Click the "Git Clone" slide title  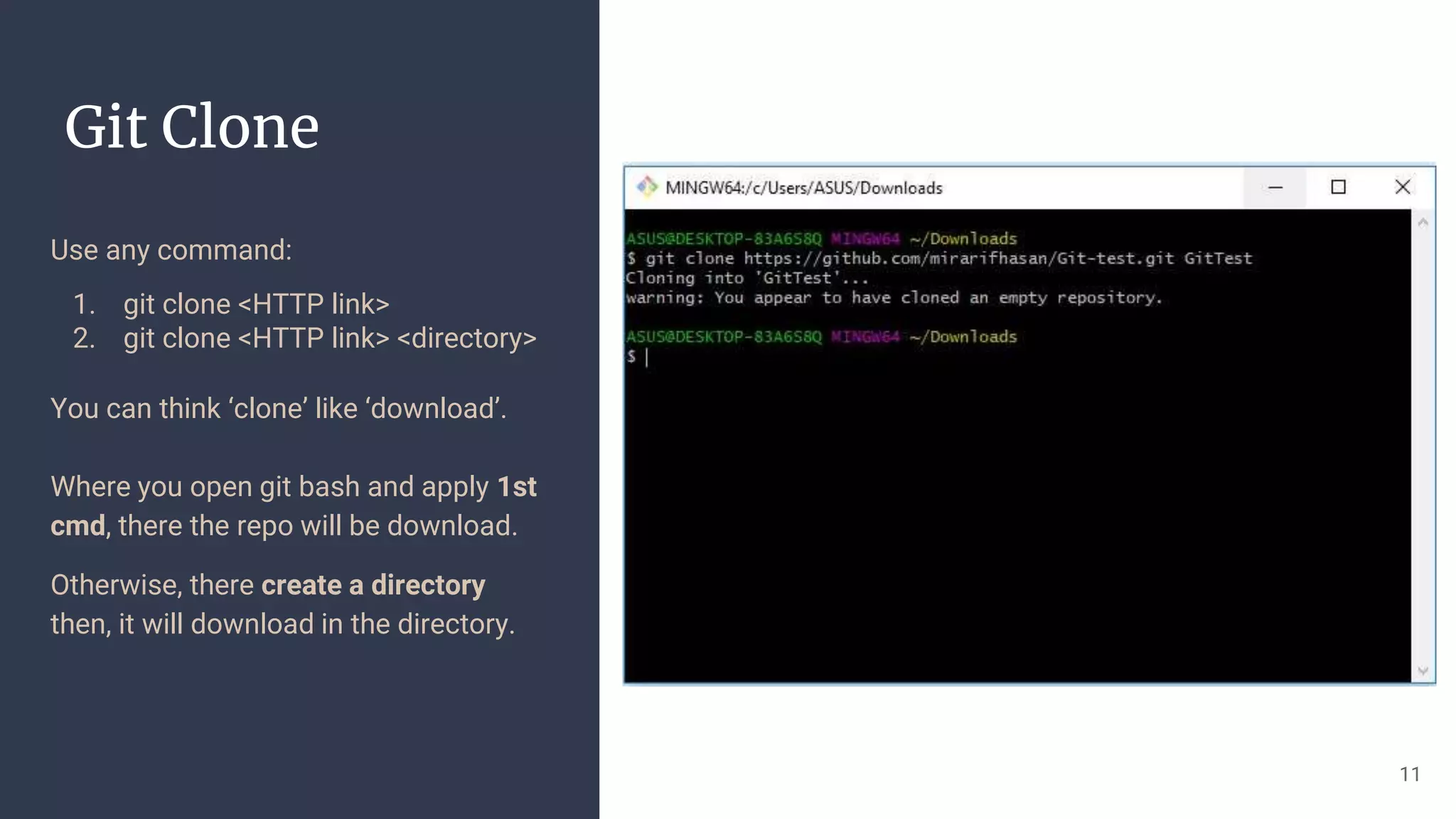(x=192, y=127)
